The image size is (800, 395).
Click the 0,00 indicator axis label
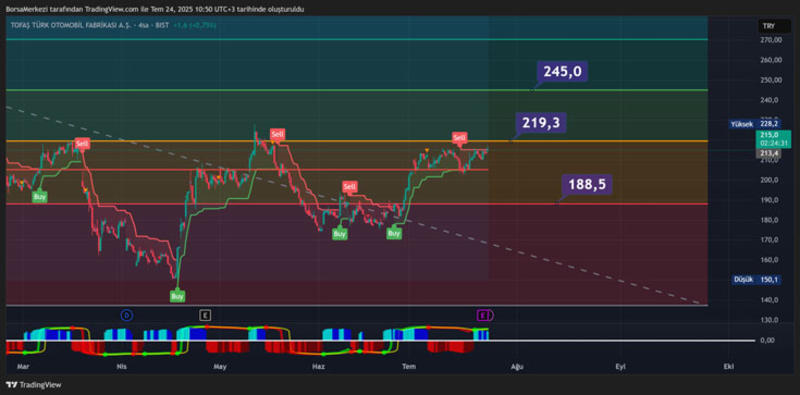click(767, 340)
